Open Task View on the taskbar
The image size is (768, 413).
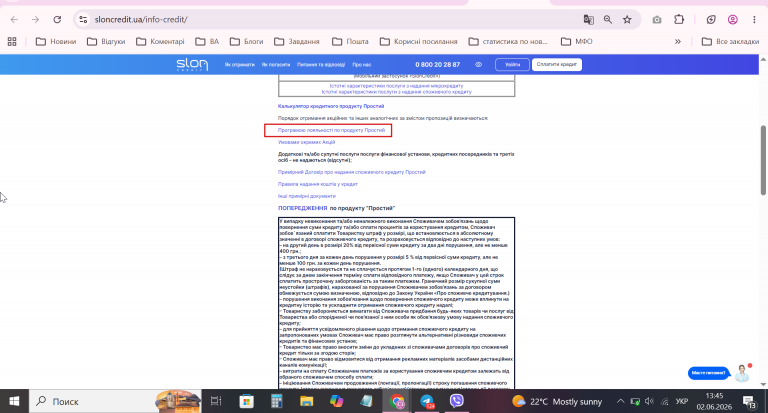216,401
